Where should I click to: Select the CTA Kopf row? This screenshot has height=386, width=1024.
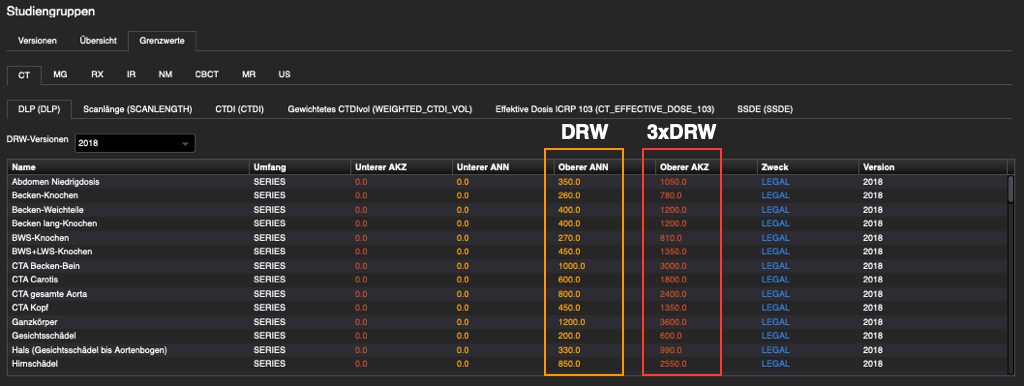click(x=507, y=308)
